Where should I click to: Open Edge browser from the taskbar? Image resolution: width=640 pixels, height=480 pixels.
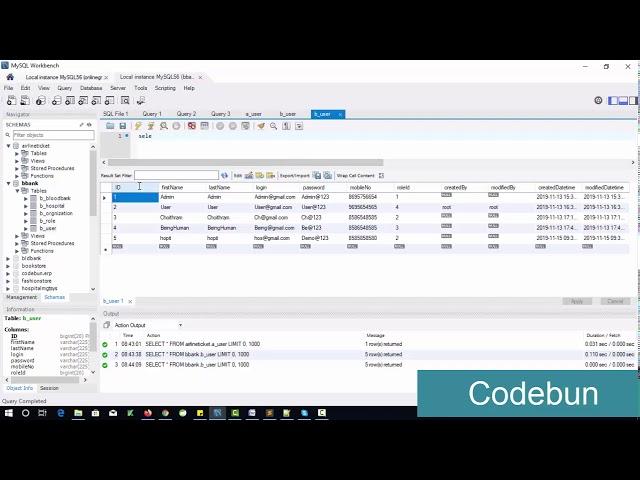[61, 413]
